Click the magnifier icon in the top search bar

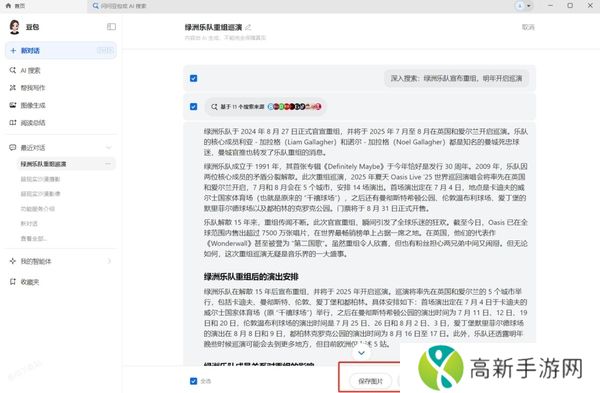pyautogui.click(x=96, y=6)
